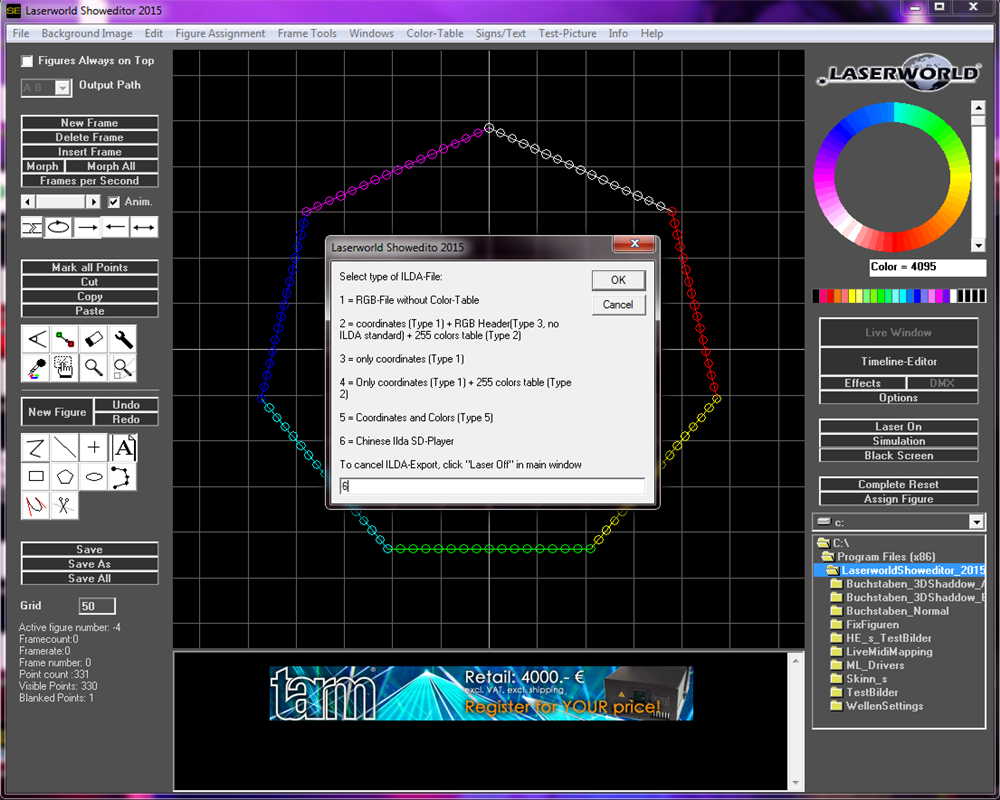Click the color scrollbar up arrow
1000x800 pixels.
[x=978, y=107]
